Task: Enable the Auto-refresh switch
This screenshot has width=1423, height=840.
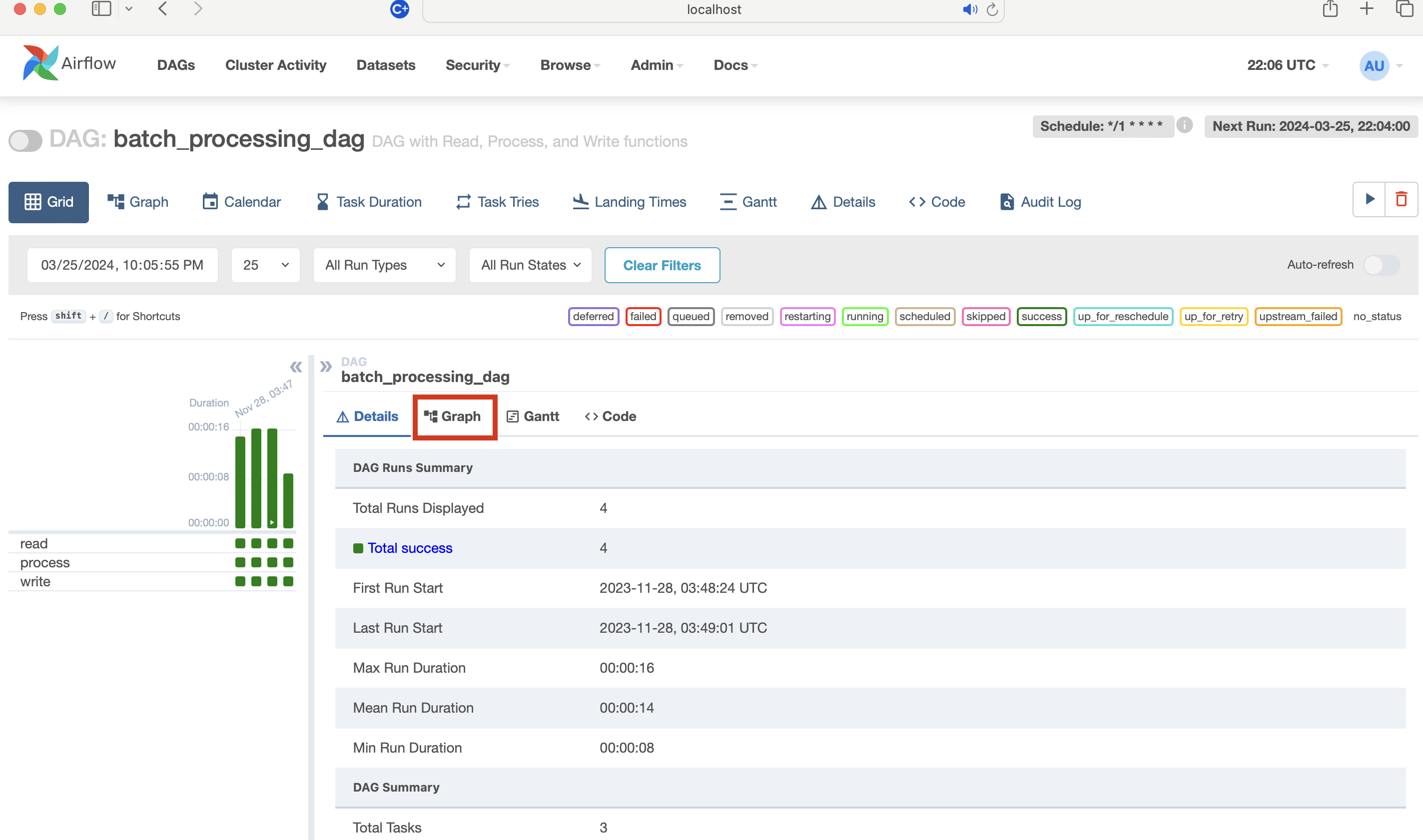Action: coord(1381,265)
